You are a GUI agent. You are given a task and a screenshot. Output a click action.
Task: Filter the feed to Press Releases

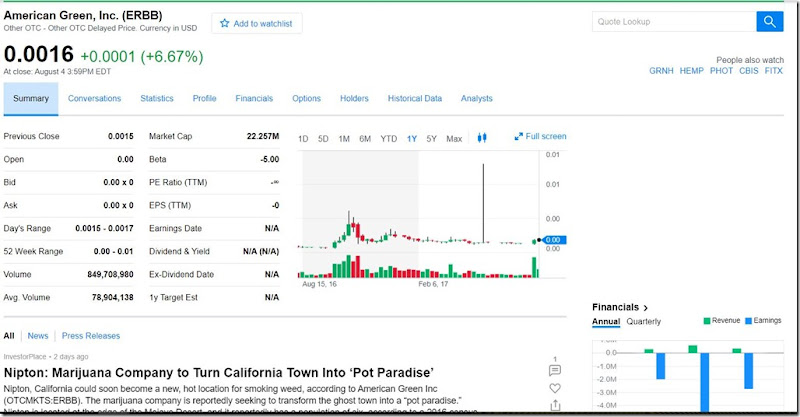coord(91,336)
